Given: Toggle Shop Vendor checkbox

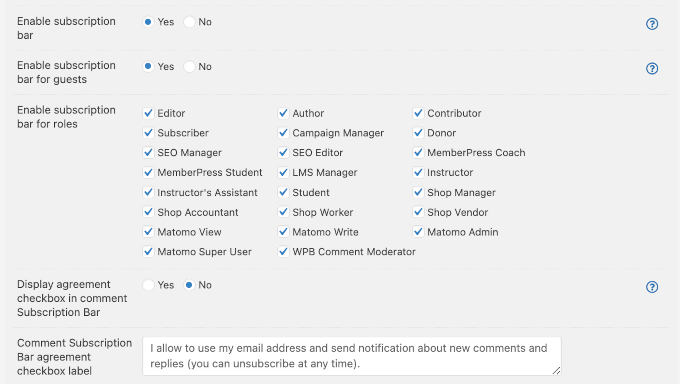Looking at the screenshot, I should 418,212.
